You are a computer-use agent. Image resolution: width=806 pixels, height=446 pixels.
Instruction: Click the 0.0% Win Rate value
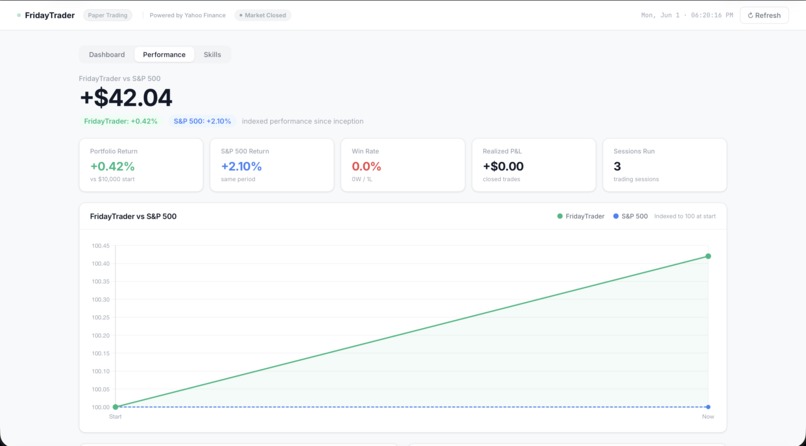(x=367, y=166)
